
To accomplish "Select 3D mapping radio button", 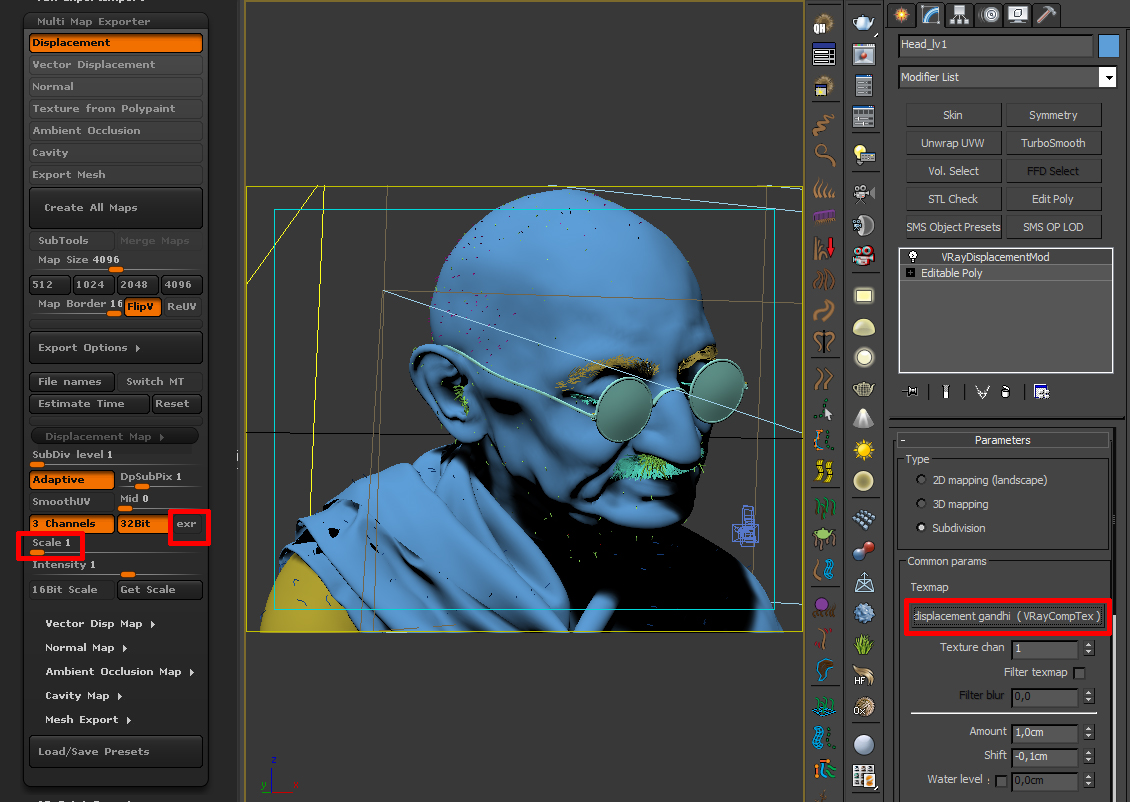I will (x=921, y=504).
